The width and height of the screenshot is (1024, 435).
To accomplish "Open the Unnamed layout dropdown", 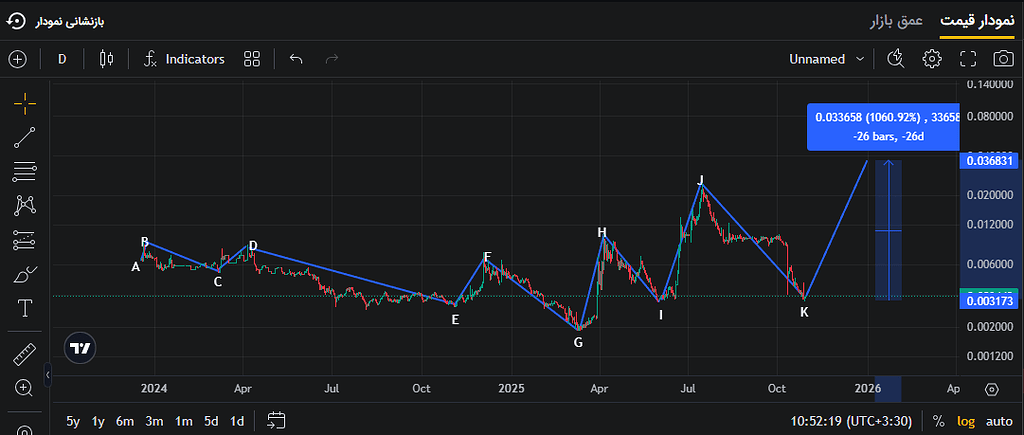I will pos(826,59).
